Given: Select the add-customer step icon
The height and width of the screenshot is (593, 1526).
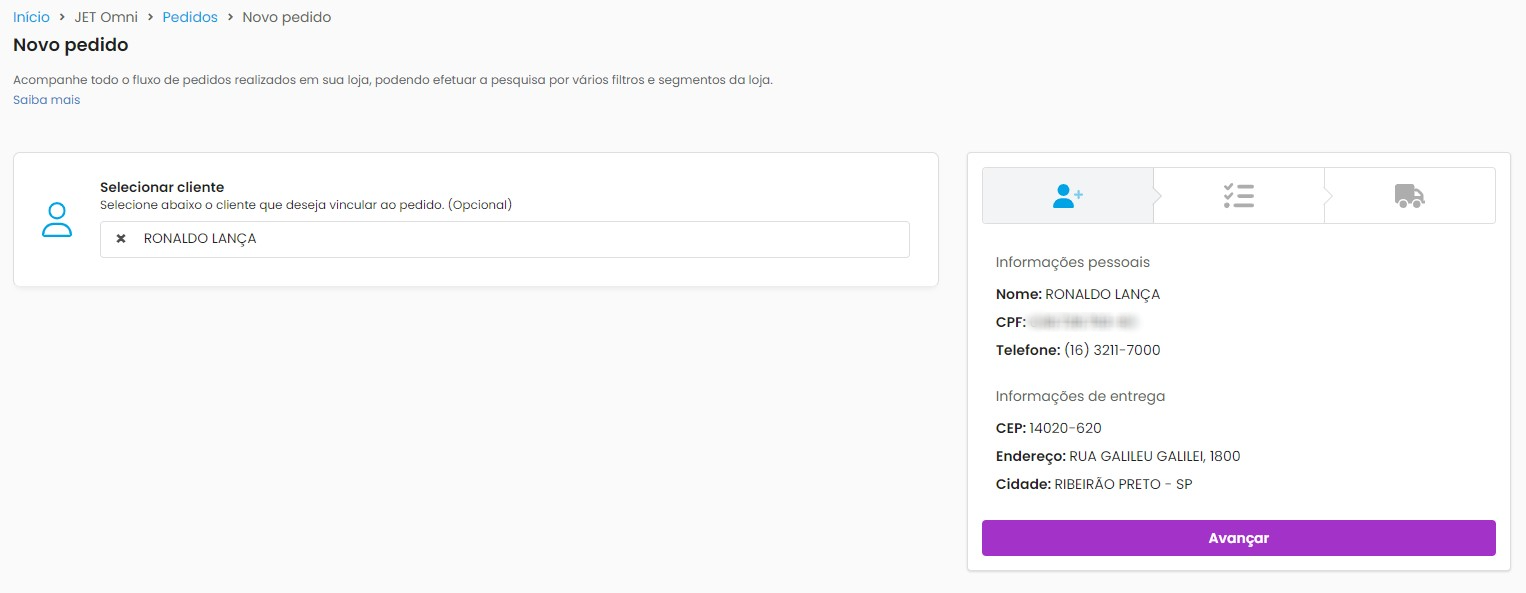Looking at the screenshot, I should pyautogui.click(x=1067, y=196).
